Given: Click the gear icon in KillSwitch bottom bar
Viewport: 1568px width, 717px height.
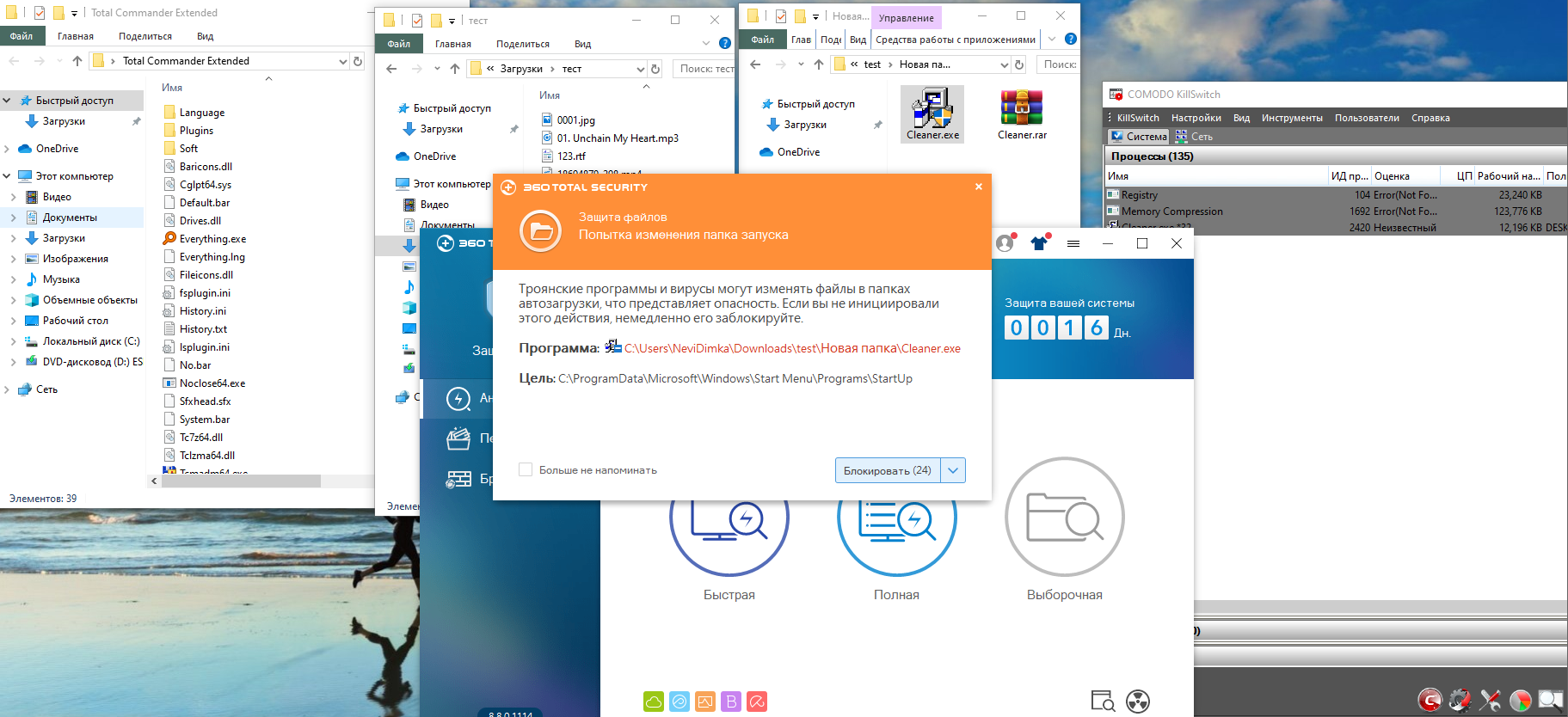Looking at the screenshot, I should point(1460,701).
